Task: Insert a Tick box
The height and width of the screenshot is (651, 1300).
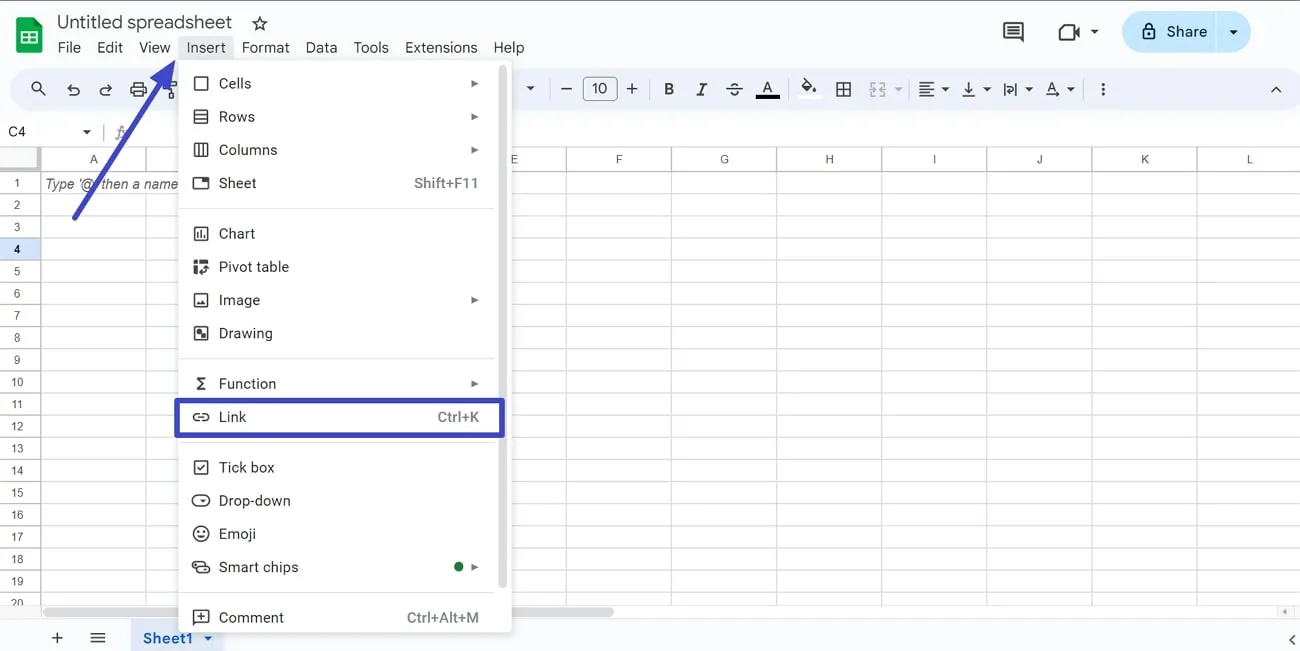Action: (x=337, y=467)
